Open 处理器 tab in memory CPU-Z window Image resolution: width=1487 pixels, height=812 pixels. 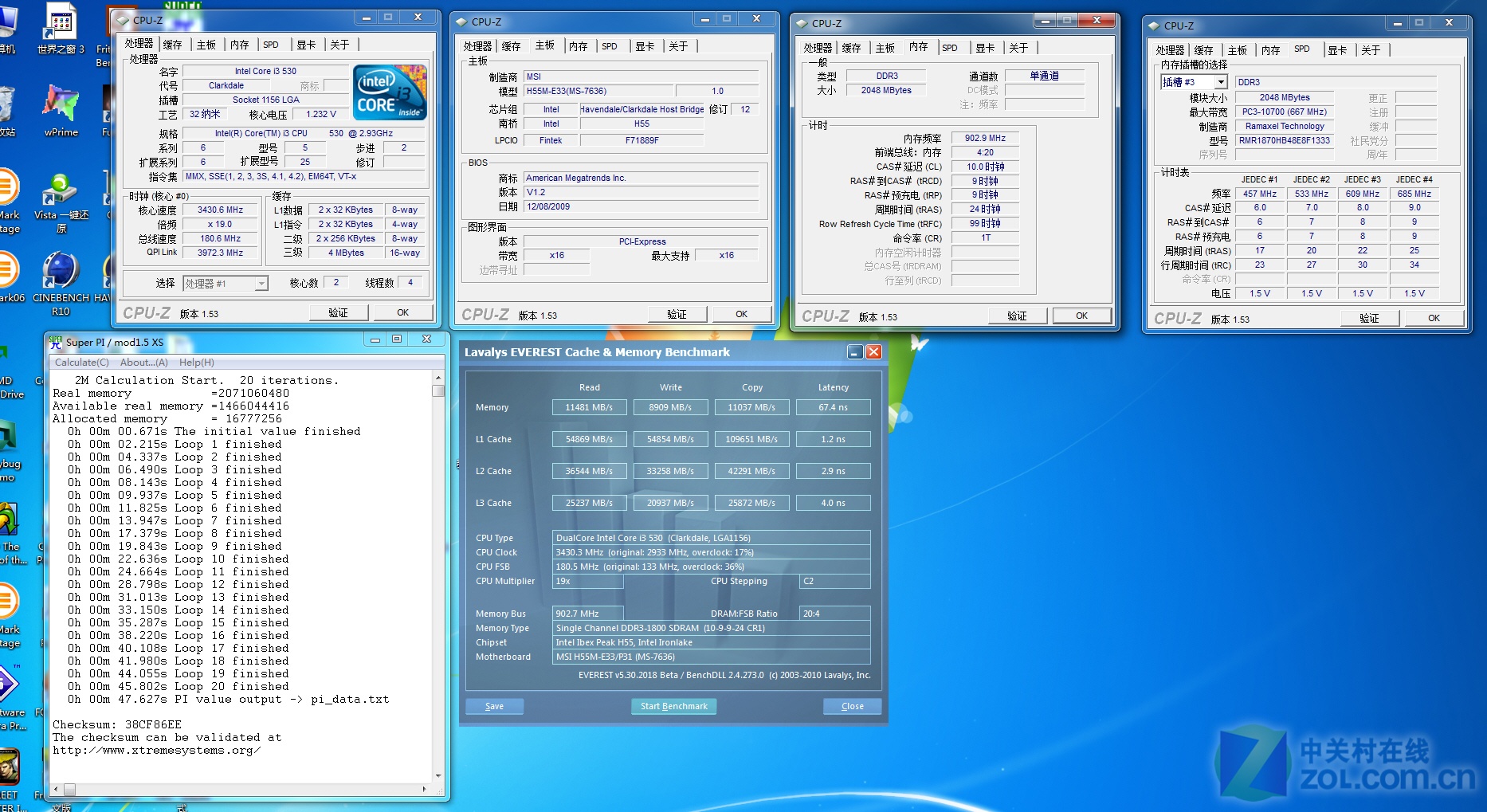point(818,48)
